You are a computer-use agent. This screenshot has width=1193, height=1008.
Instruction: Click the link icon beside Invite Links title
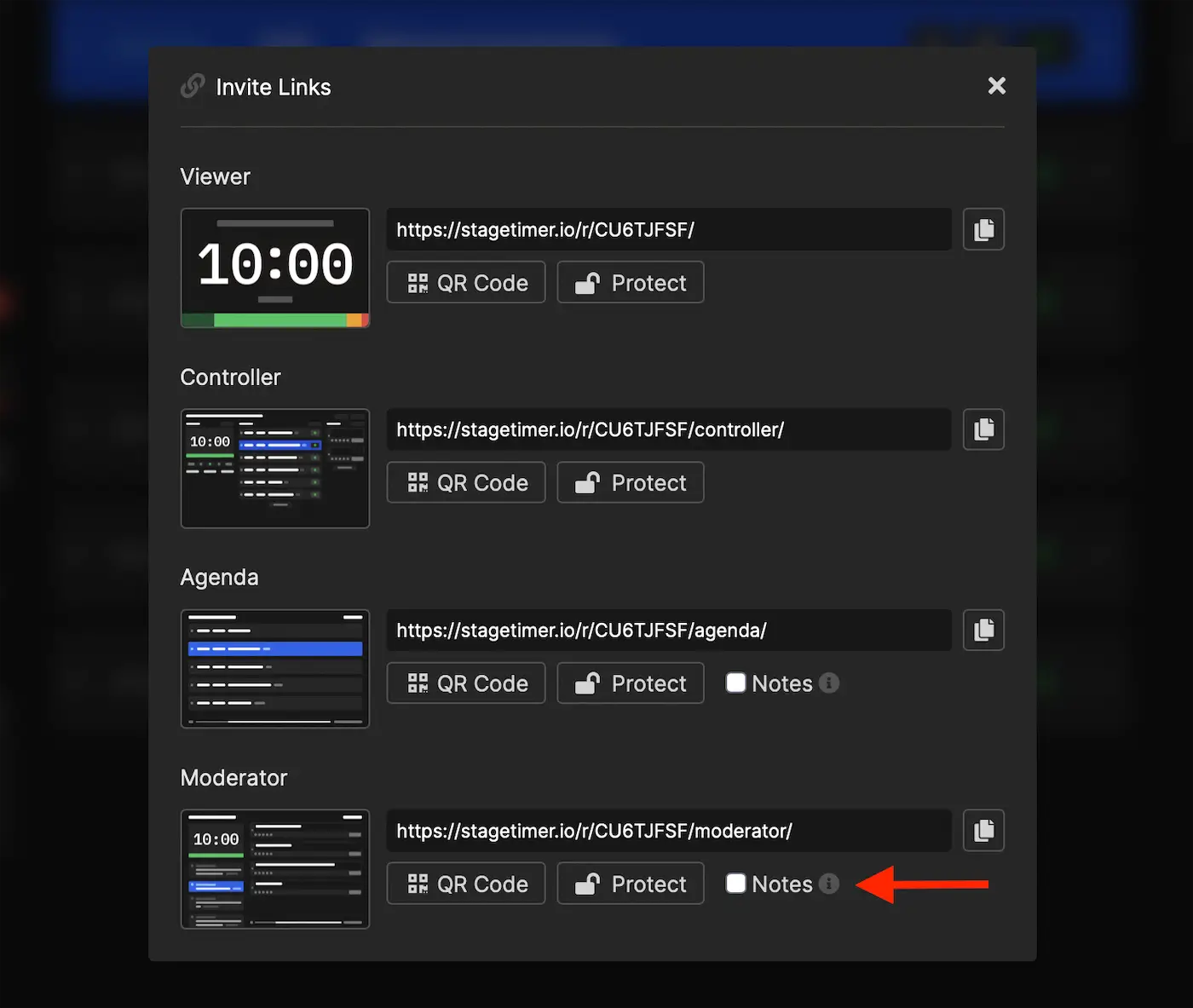point(192,86)
